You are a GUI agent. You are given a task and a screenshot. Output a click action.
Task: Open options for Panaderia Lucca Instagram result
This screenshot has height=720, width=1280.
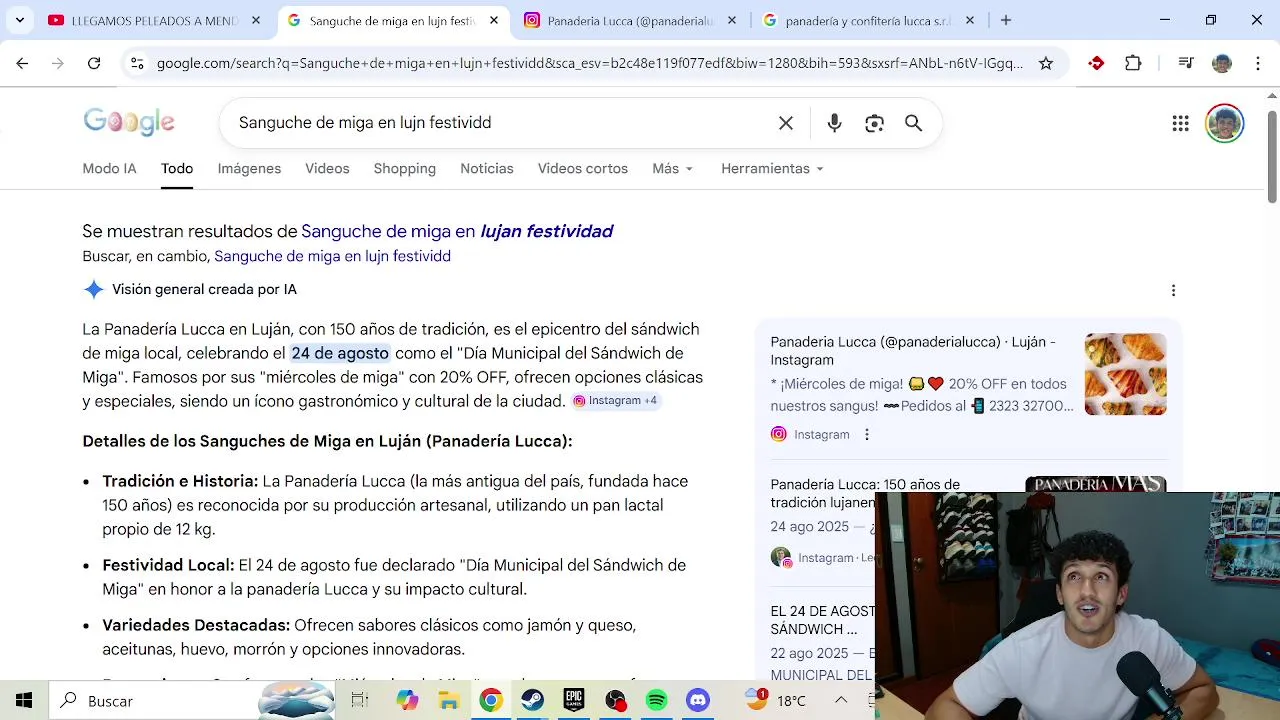(867, 434)
